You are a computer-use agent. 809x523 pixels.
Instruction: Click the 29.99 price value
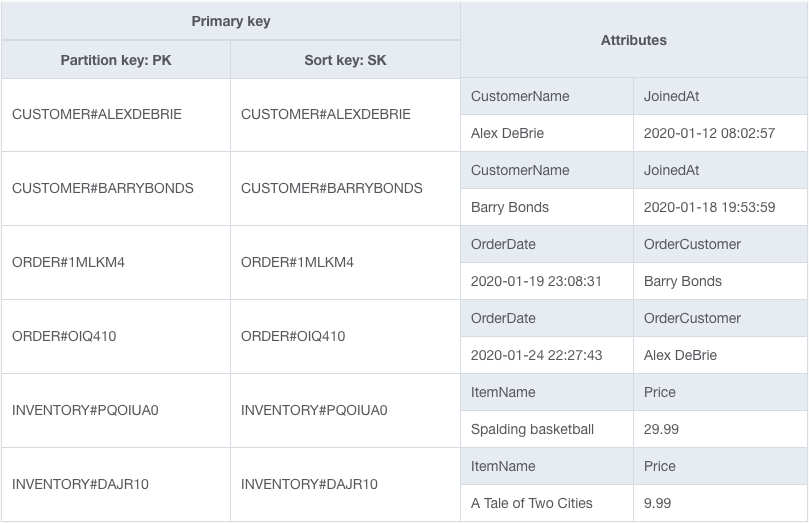[661, 429]
